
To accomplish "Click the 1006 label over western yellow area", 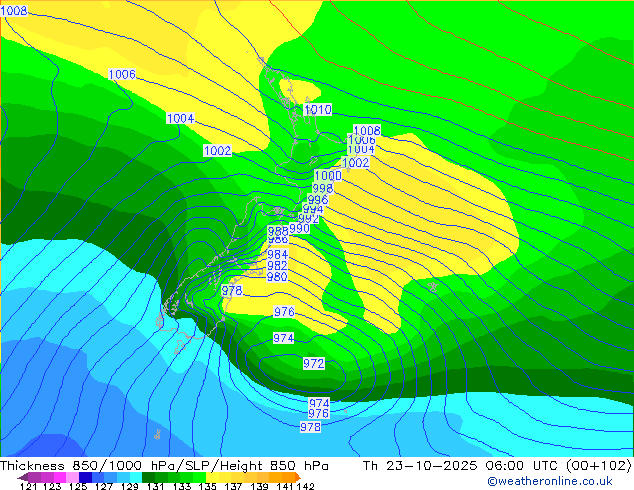I will pyautogui.click(x=122, y=74).
